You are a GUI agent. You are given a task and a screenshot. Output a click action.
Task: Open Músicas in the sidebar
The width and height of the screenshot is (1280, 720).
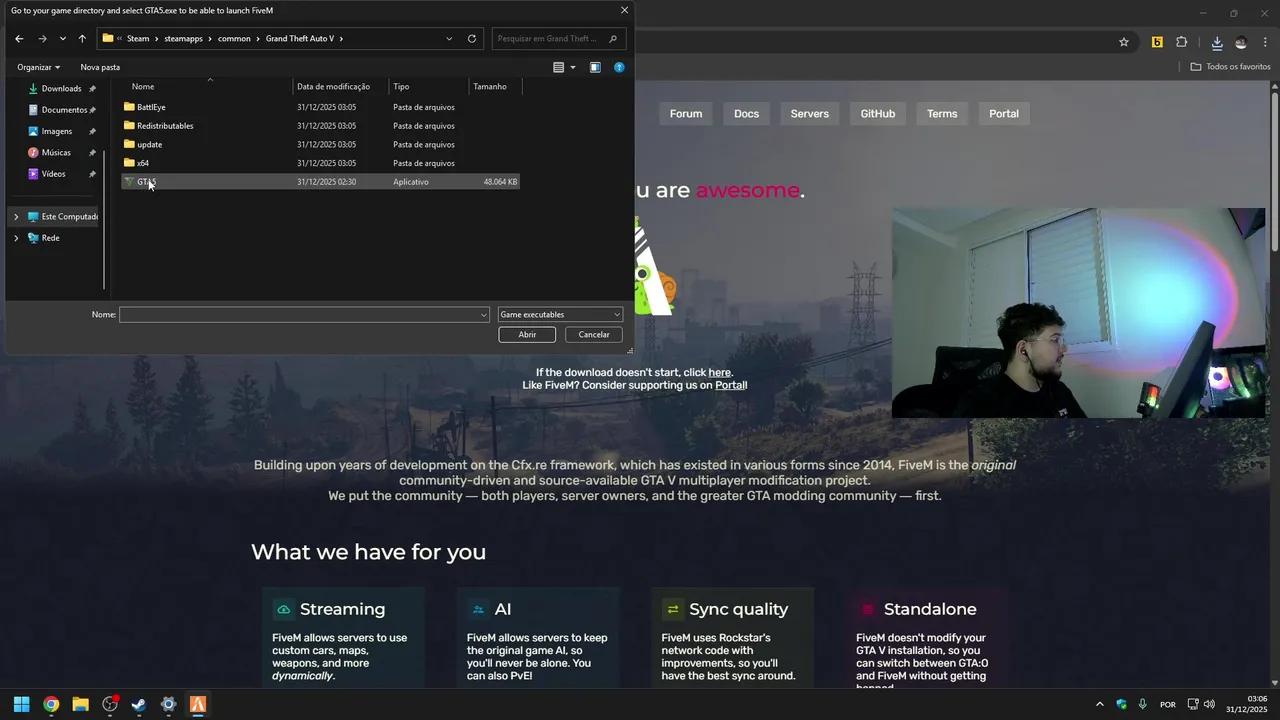pos(56,152)
